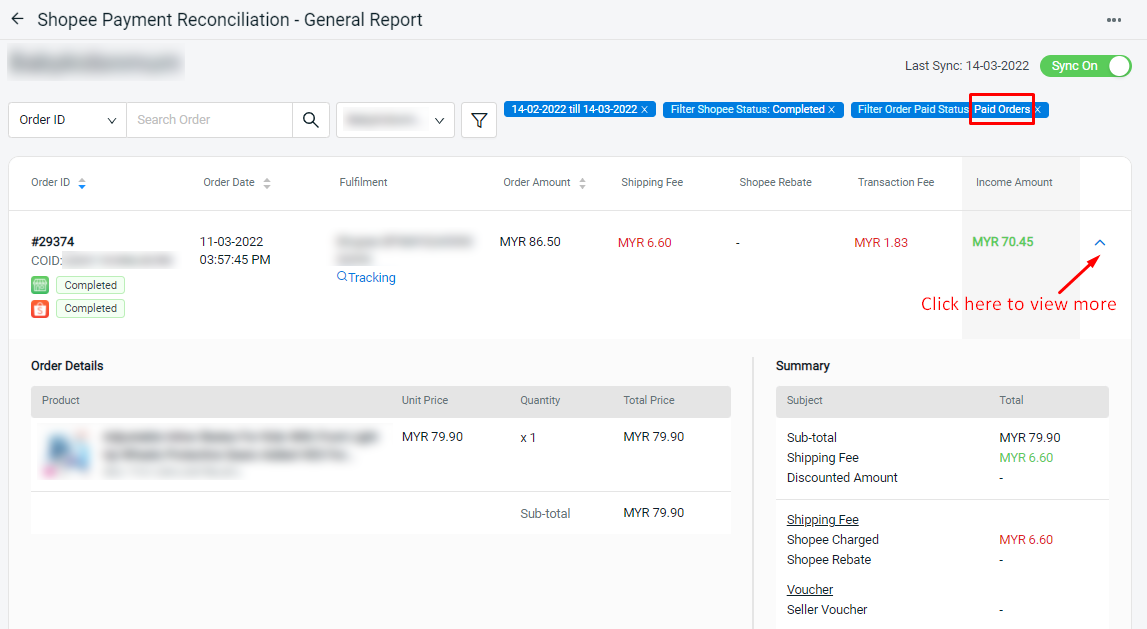This screenshot has height=629, width=1147.
Task: Click the green store status icon on order #29374
Action: (x=39, y=285)
